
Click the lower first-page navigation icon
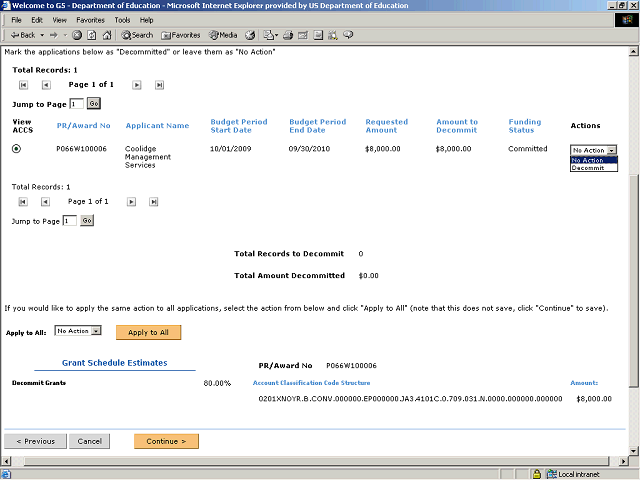click(23, 202)
